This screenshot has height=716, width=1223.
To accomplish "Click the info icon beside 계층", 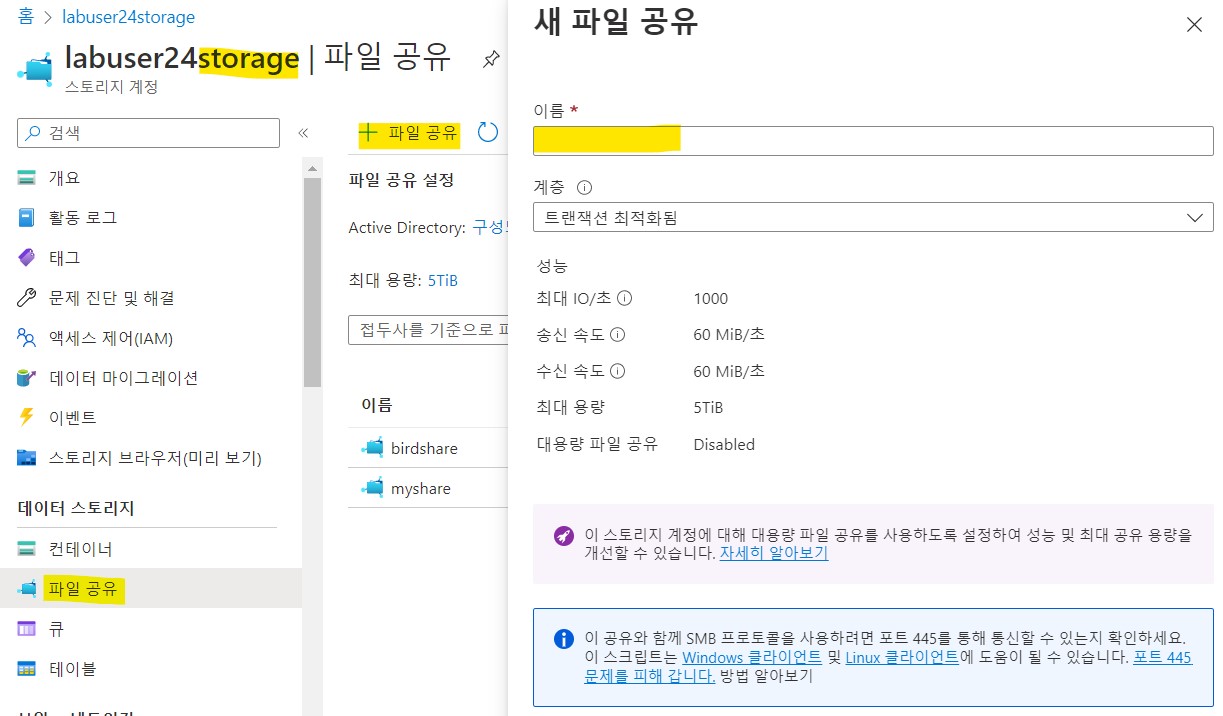I will [x=585, y=187].
